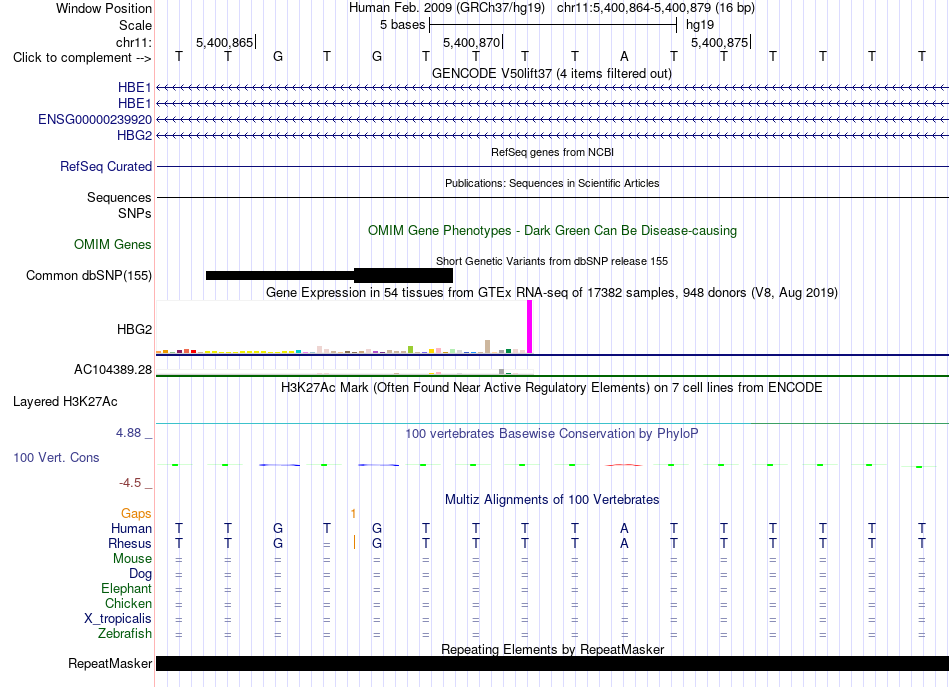Image resolution: width=950 pixels, height=687 pixels.
Task: Click the OMIM Gene Phenotypes track title
Action: [553, 230]
